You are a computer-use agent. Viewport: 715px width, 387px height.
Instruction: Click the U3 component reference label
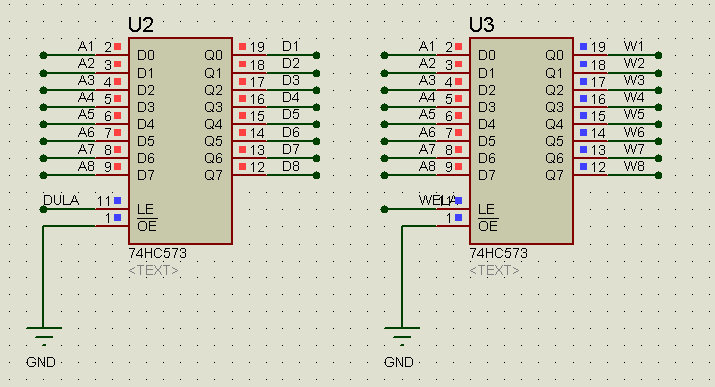pos(482,25)
